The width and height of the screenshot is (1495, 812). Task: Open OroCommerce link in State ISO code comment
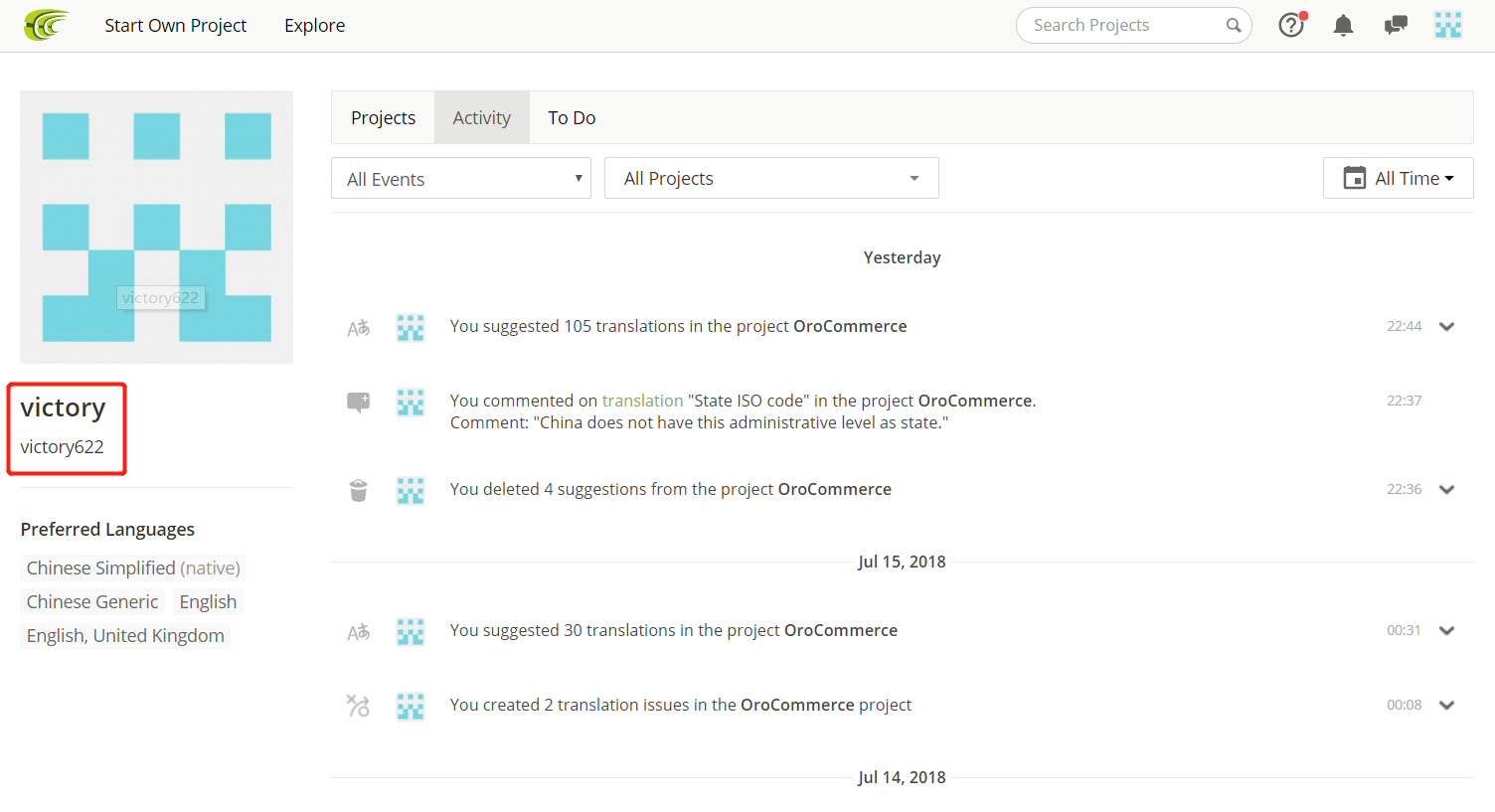[x=975, y=401]
